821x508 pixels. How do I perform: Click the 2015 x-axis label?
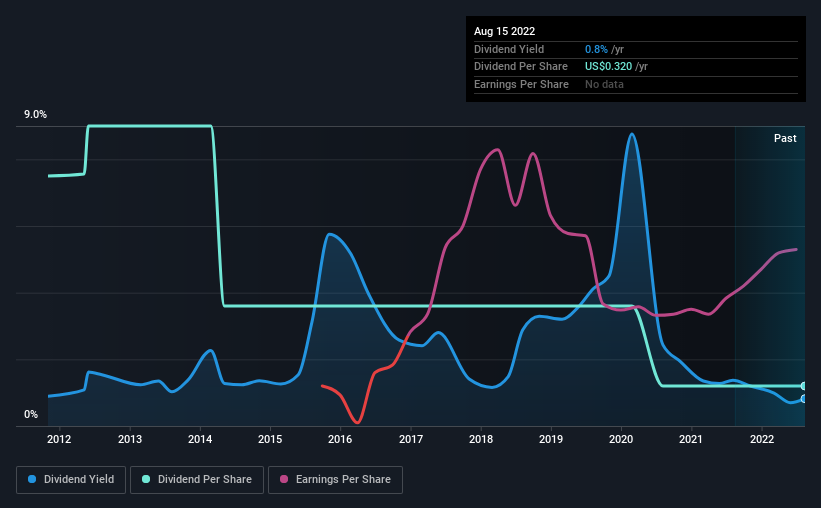[x=270, y=439]
